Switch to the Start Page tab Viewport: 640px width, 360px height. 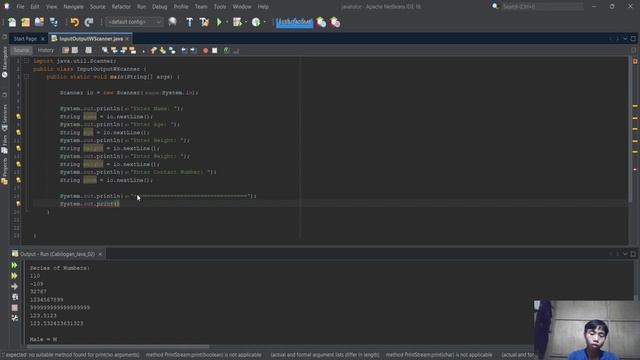25,39
